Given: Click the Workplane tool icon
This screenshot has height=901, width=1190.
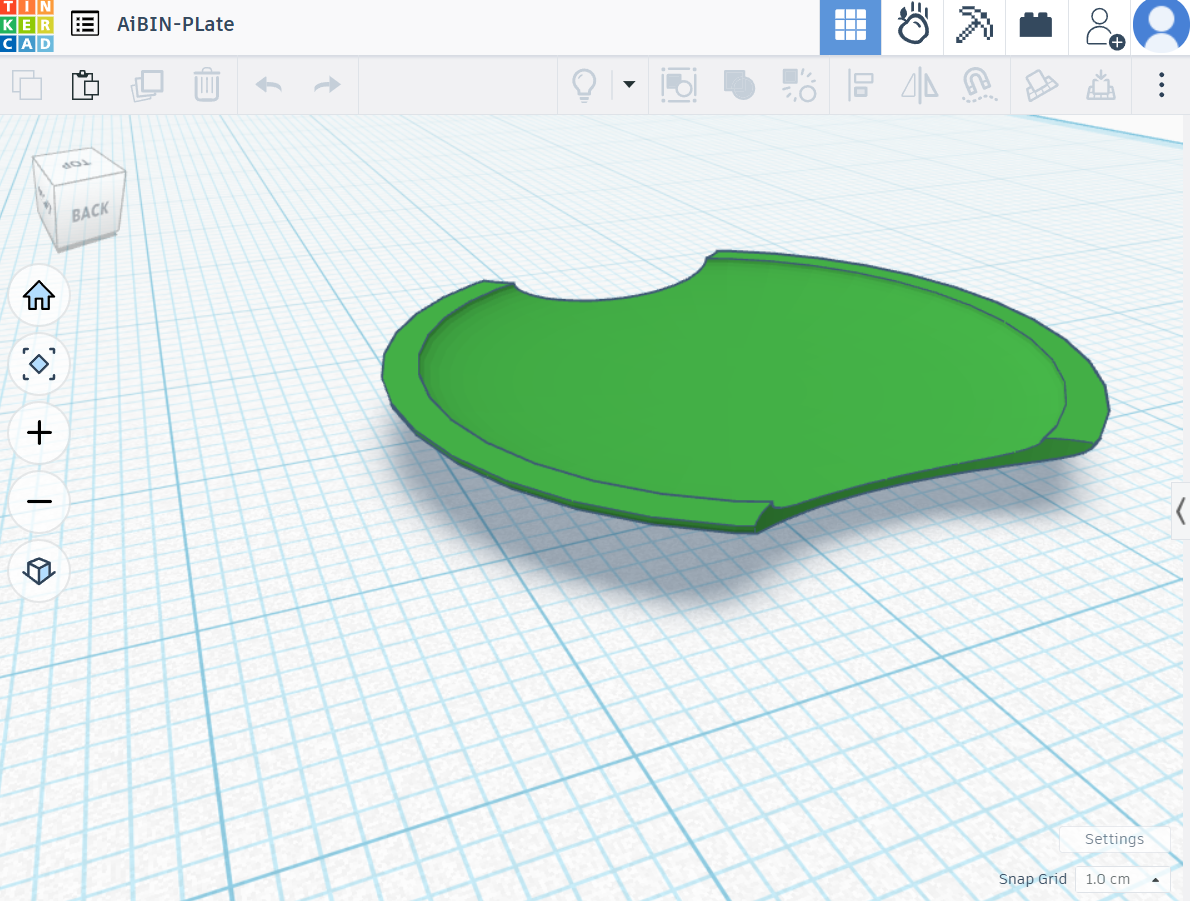Looking at the screenshot, I should [x=1100, y=85].
